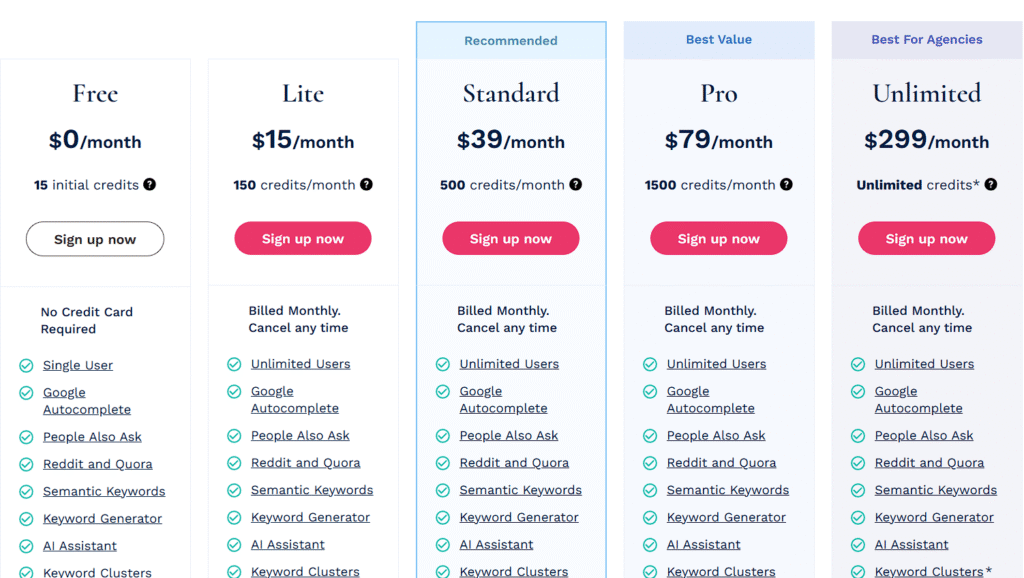Click help icon next to 1500 credits/month
This screenshot has height=578, width=1024.
pos(787,185)
